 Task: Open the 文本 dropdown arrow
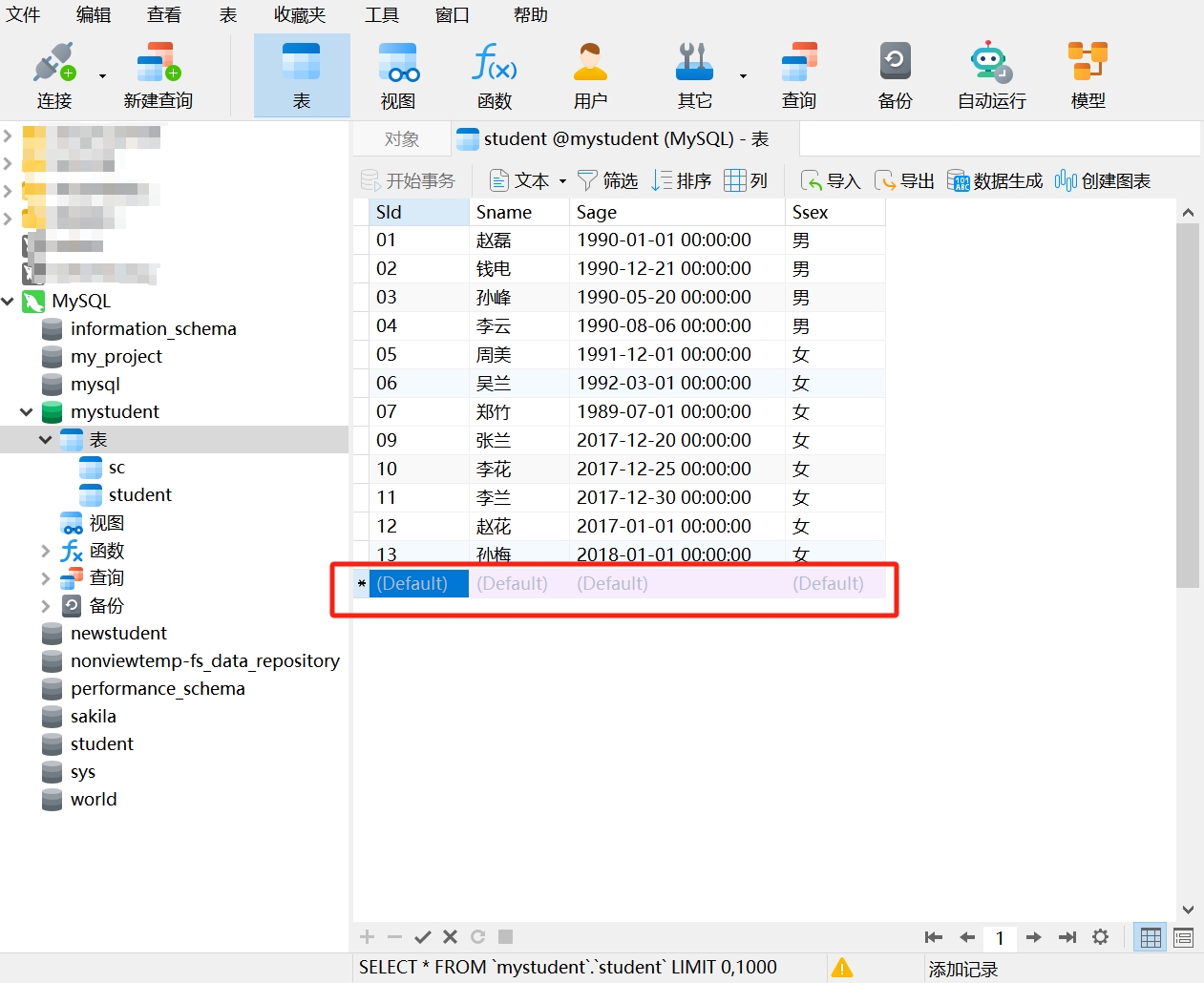coord(562,181)
